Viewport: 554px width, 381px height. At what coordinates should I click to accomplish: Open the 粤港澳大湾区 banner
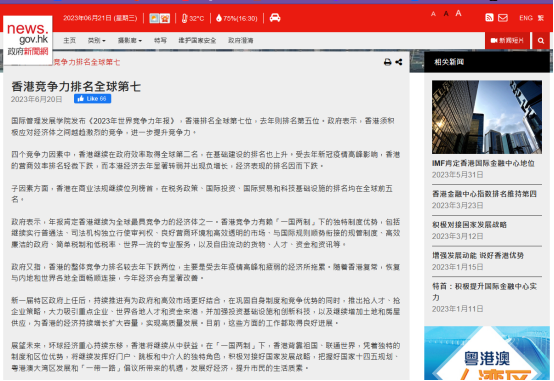[487, 353]
